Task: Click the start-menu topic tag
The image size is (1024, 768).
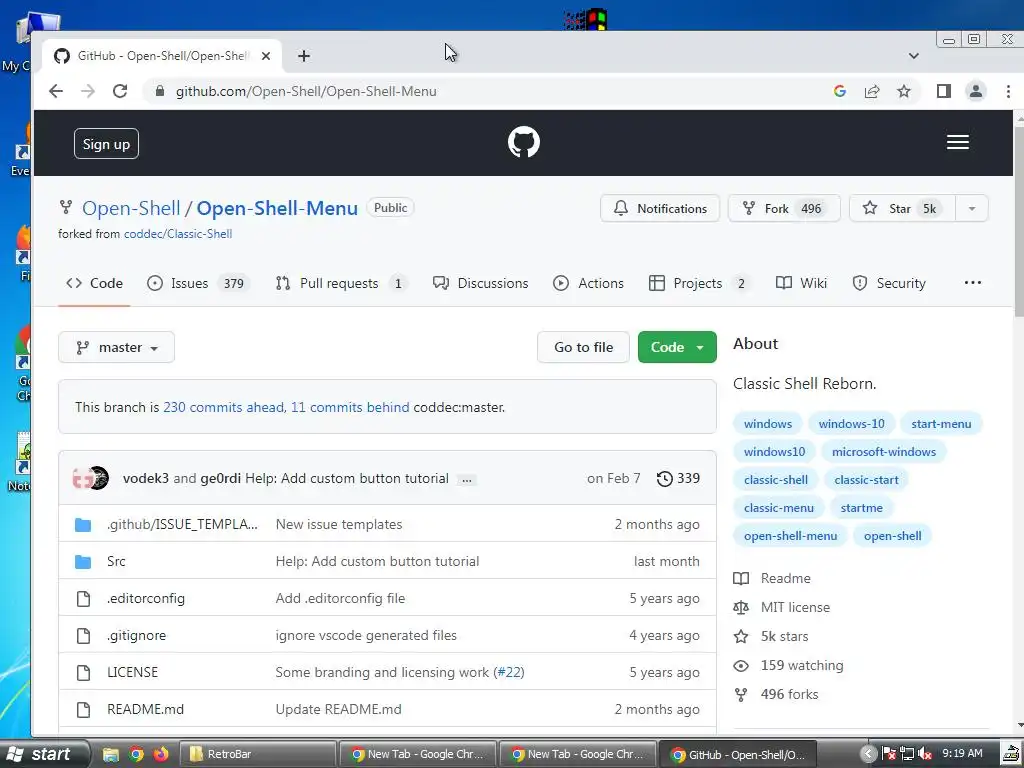Action: click(x=941, y=424)
